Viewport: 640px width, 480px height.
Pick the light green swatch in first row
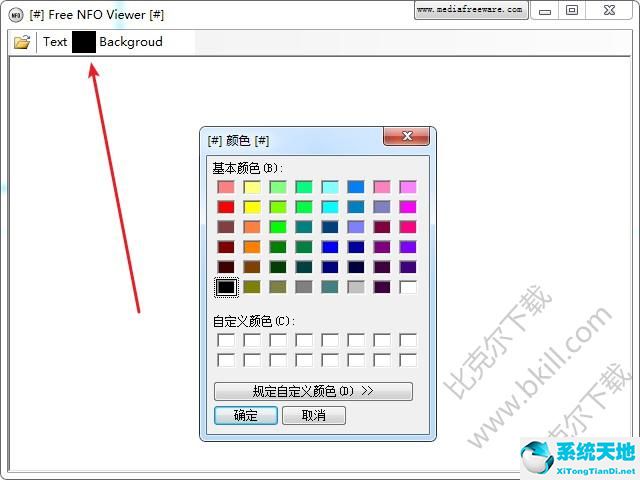(278, 187)
